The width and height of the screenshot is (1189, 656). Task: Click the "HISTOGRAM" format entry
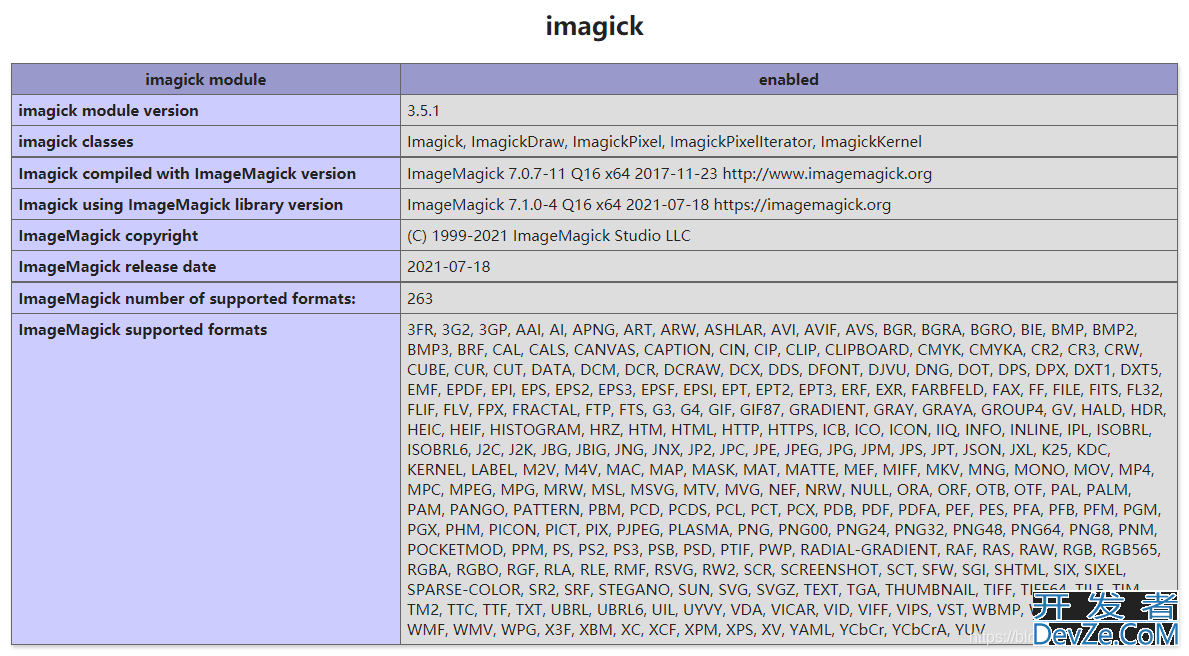tap(535, 430)
